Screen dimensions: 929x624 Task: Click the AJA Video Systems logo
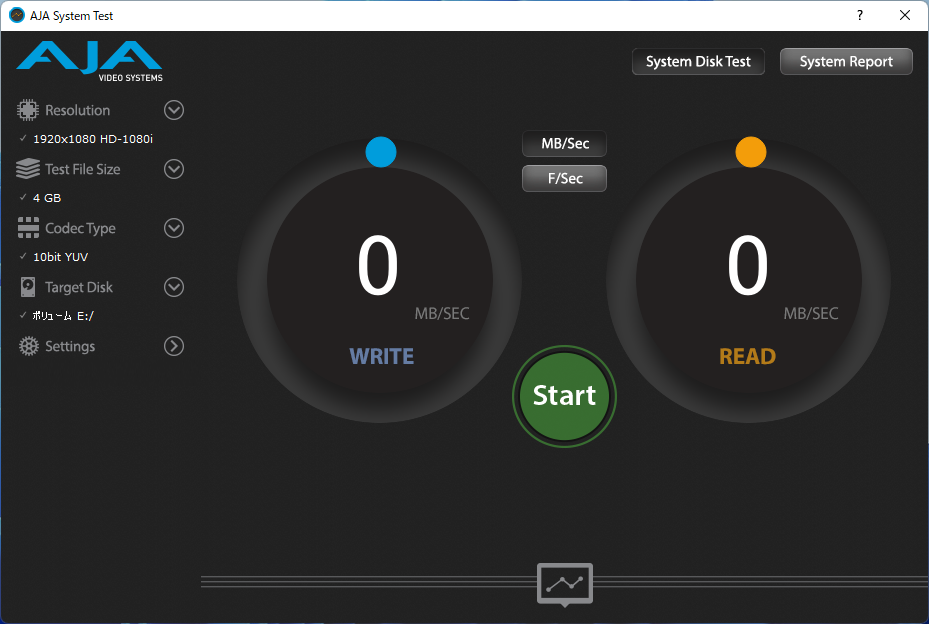(88, 60)
